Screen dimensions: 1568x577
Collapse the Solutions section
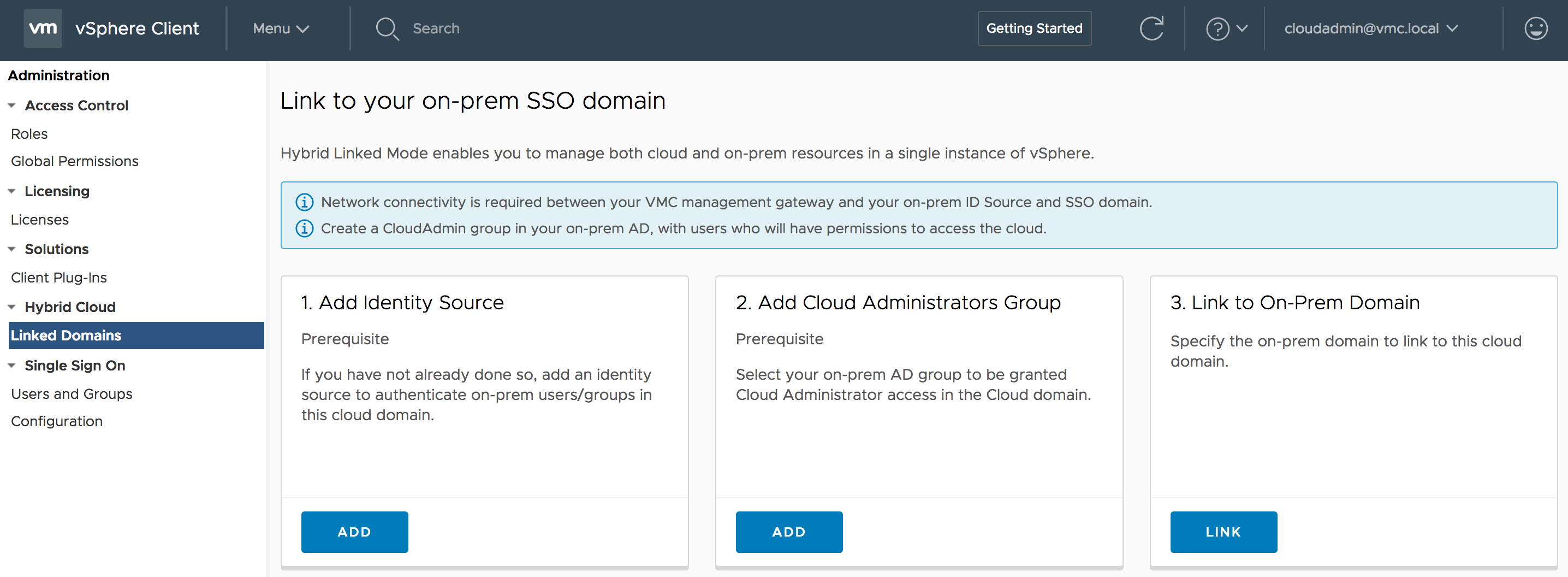coord(11,250)
